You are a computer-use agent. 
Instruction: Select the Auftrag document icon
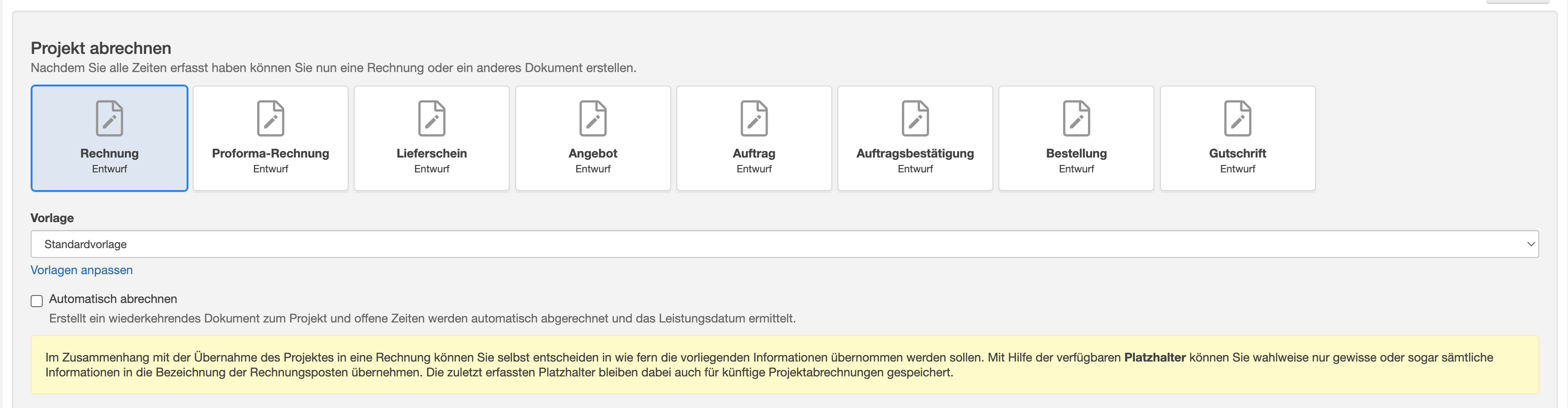pos(754,118)
